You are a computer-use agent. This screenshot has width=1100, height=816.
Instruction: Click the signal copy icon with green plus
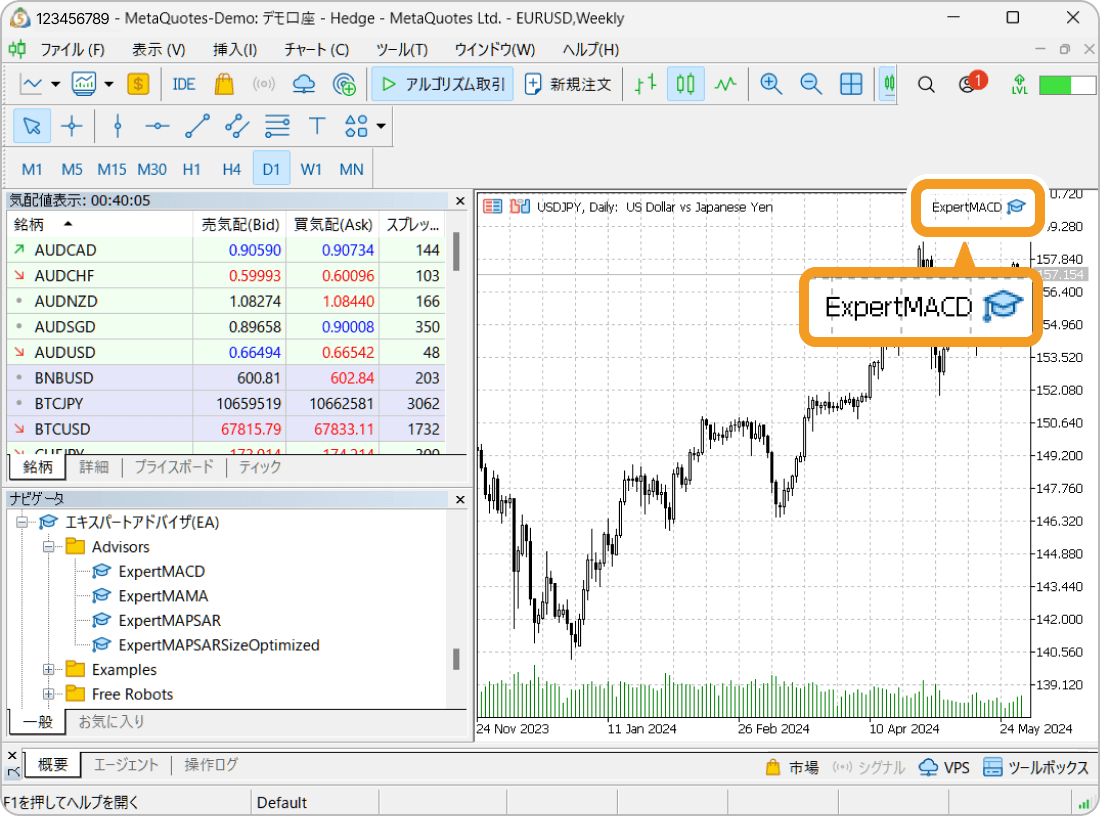[344, 84]
